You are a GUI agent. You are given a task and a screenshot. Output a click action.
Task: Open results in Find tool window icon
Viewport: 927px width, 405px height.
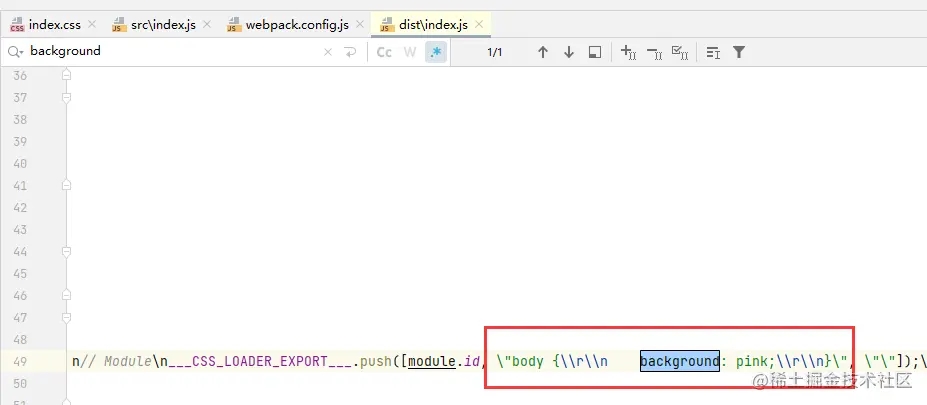(595, 52)
